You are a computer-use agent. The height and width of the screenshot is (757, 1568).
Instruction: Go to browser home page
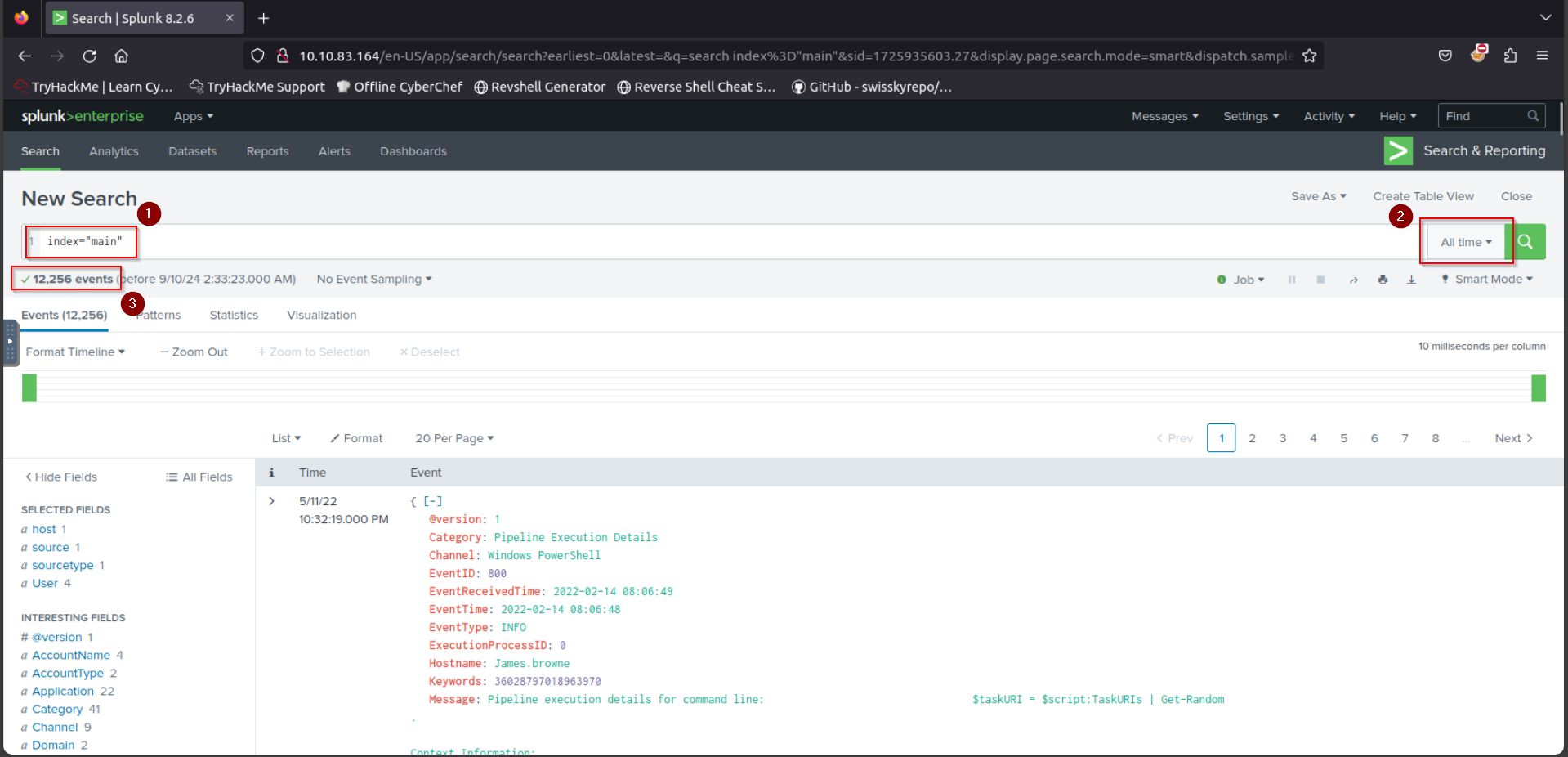pyautogui.click(x=122, y=56)
